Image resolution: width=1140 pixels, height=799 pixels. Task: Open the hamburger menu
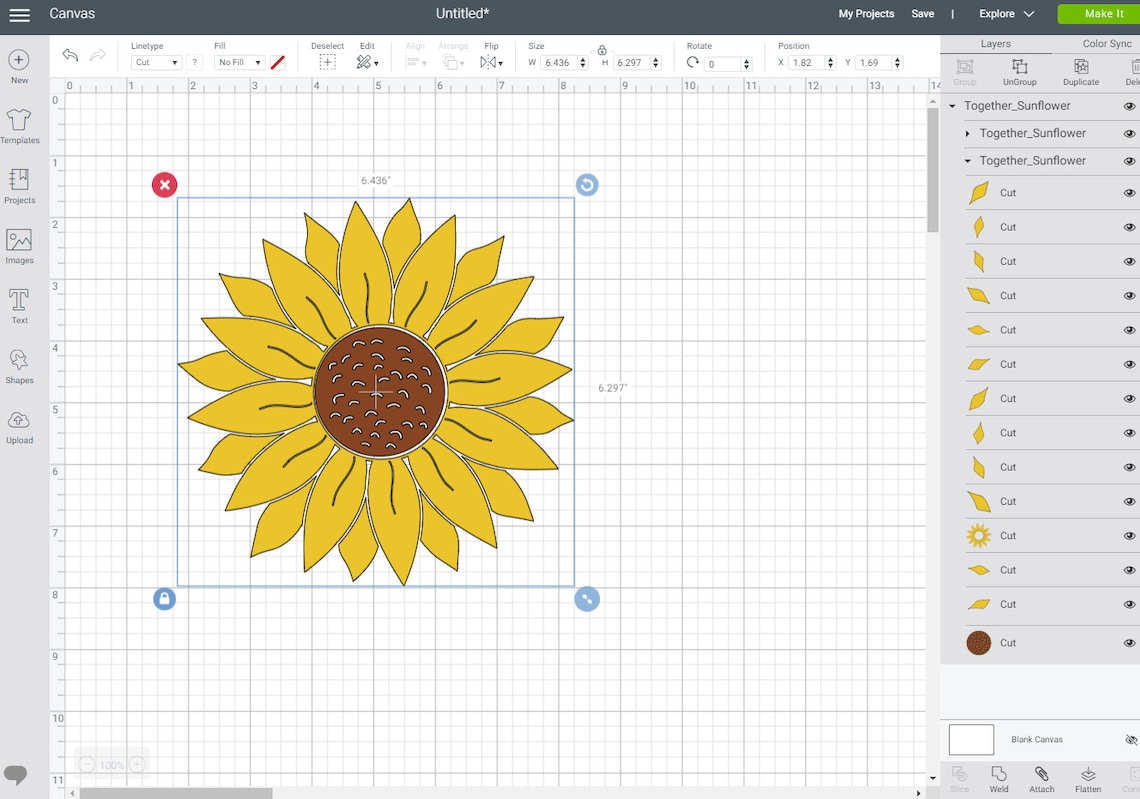coord(19,14)
